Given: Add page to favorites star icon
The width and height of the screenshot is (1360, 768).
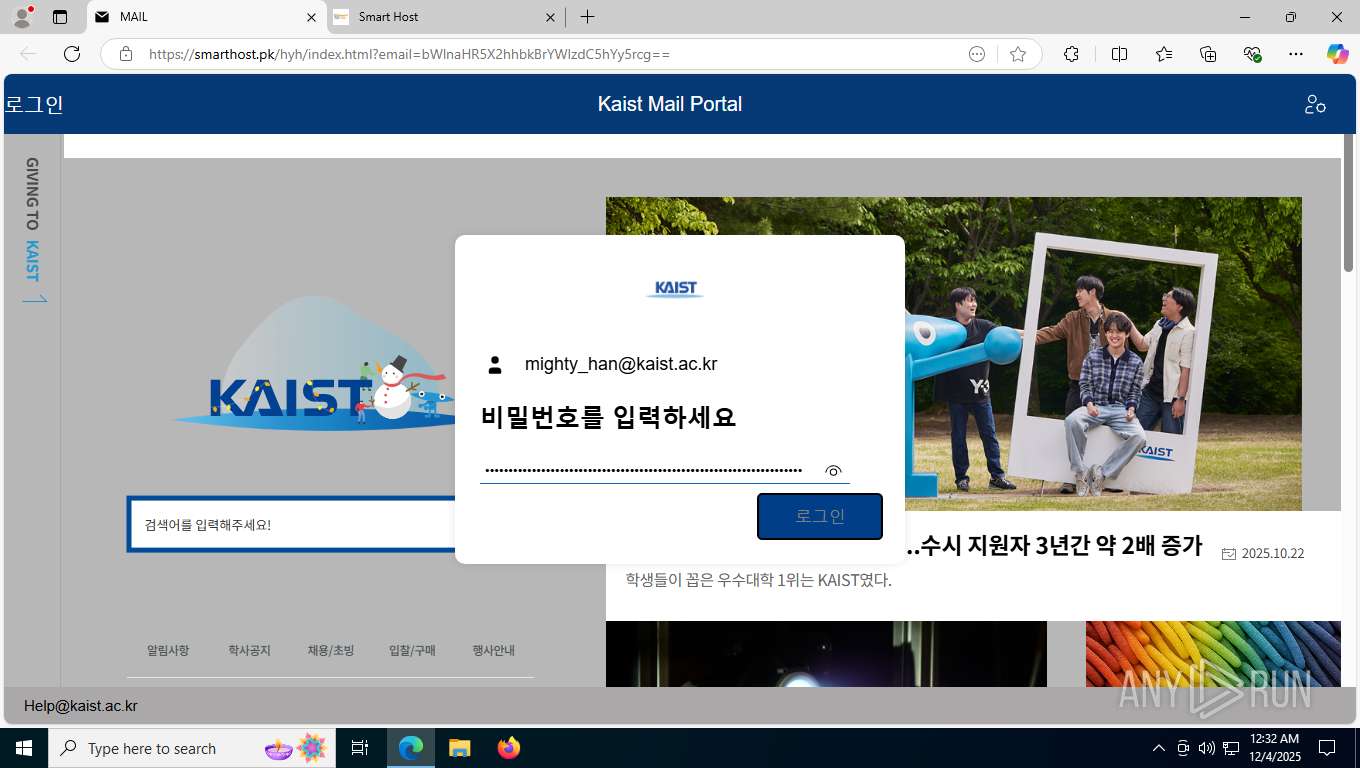Looking at the screenshot, I should (1018, 54).
